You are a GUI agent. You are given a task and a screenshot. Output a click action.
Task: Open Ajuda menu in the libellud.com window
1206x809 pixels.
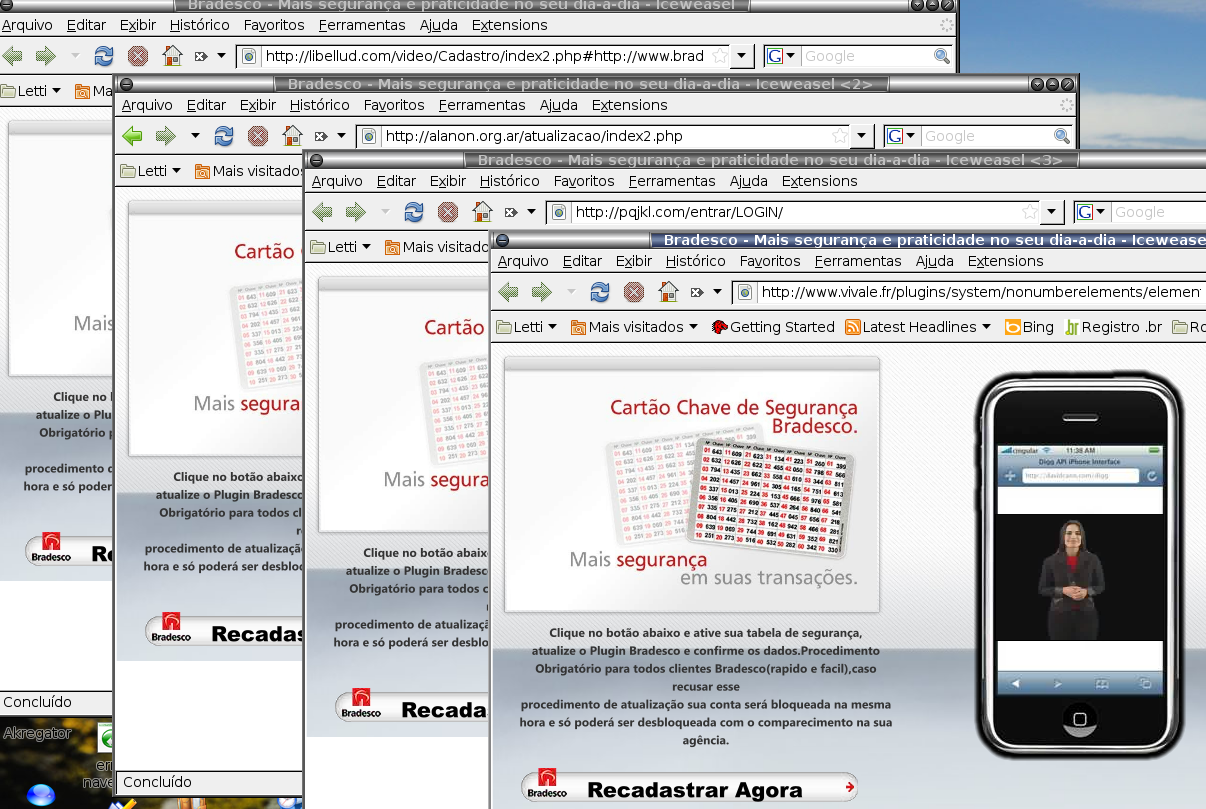439,25
